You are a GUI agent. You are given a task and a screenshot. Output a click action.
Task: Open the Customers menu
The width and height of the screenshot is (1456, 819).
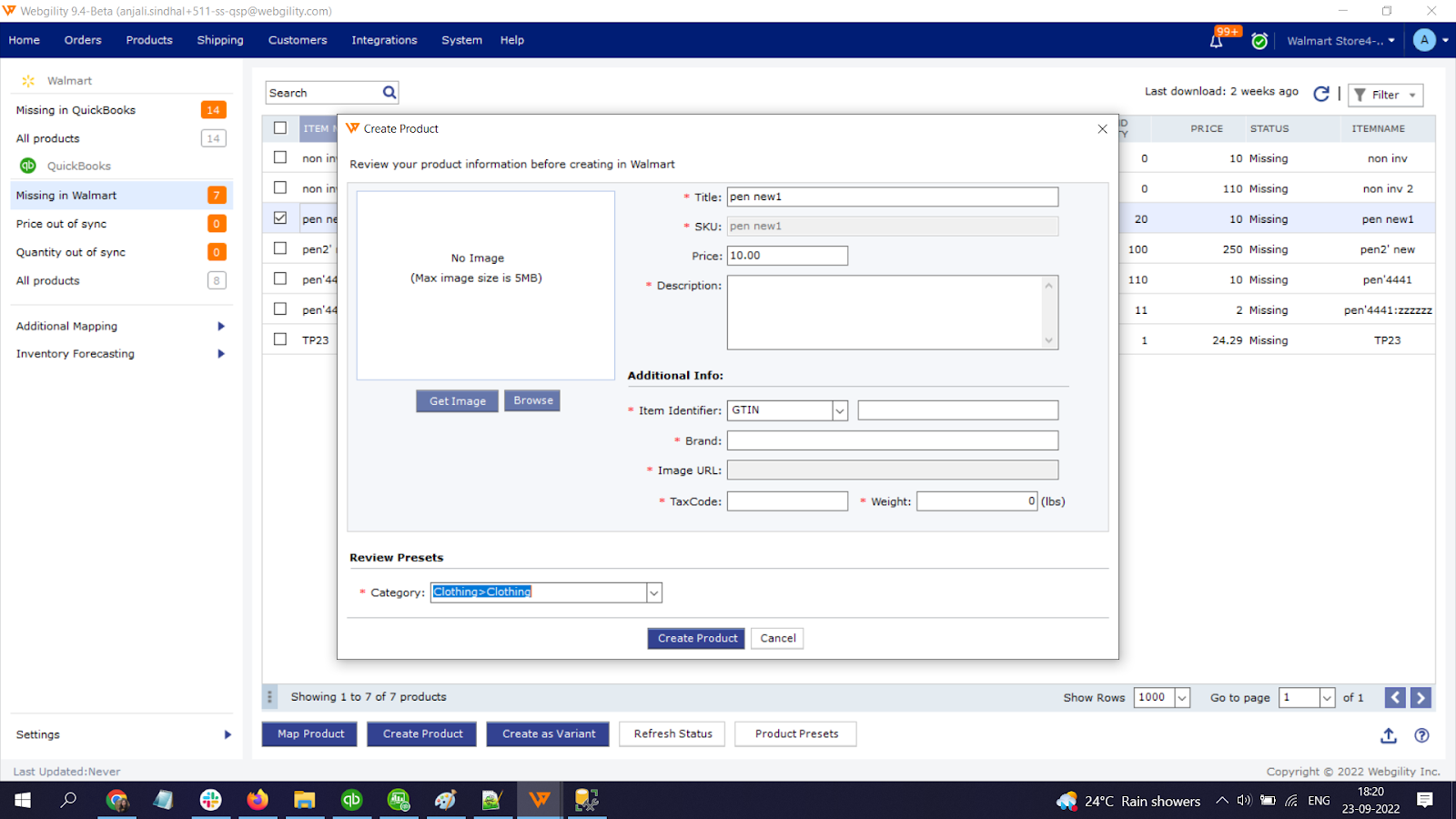click(298, 40)
